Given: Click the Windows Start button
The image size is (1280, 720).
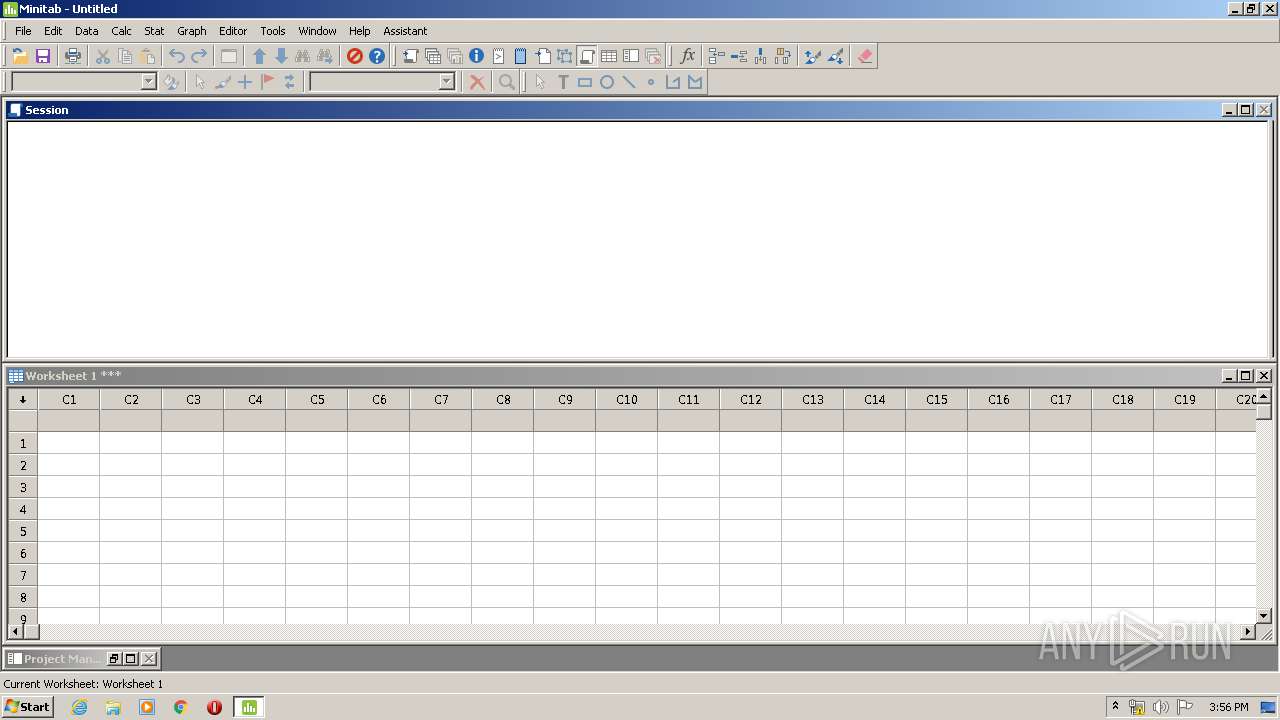Looking at the screenshot, I should click(x=27, y=707).
